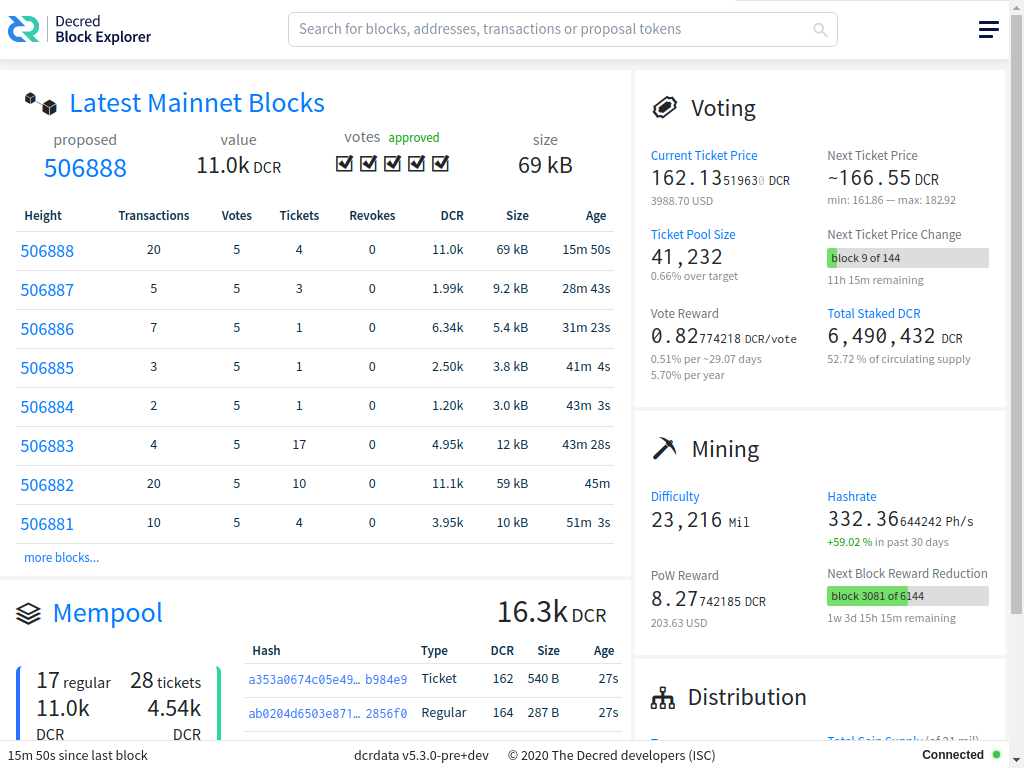Click the ~166.55 DCR next ticket price

[883, 178]
